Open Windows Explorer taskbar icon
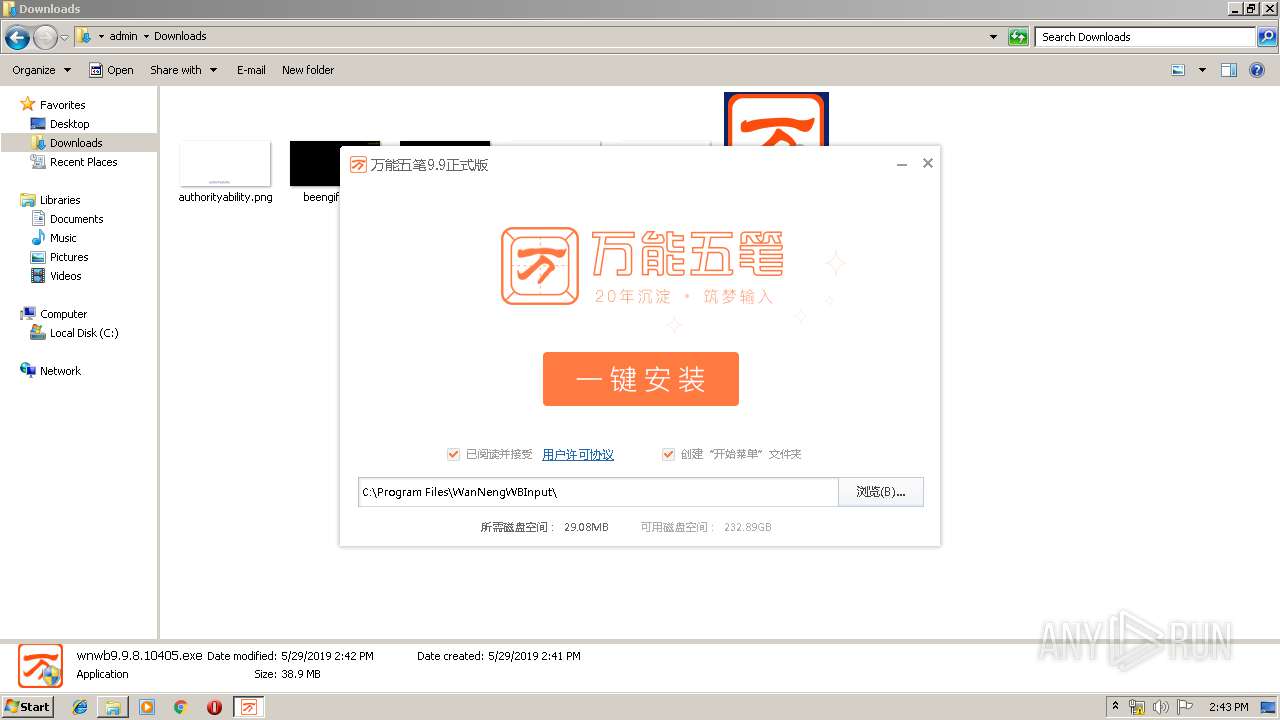Image resolution: width=1280 pixels, height=720 pixels. (x=113, y=707)
